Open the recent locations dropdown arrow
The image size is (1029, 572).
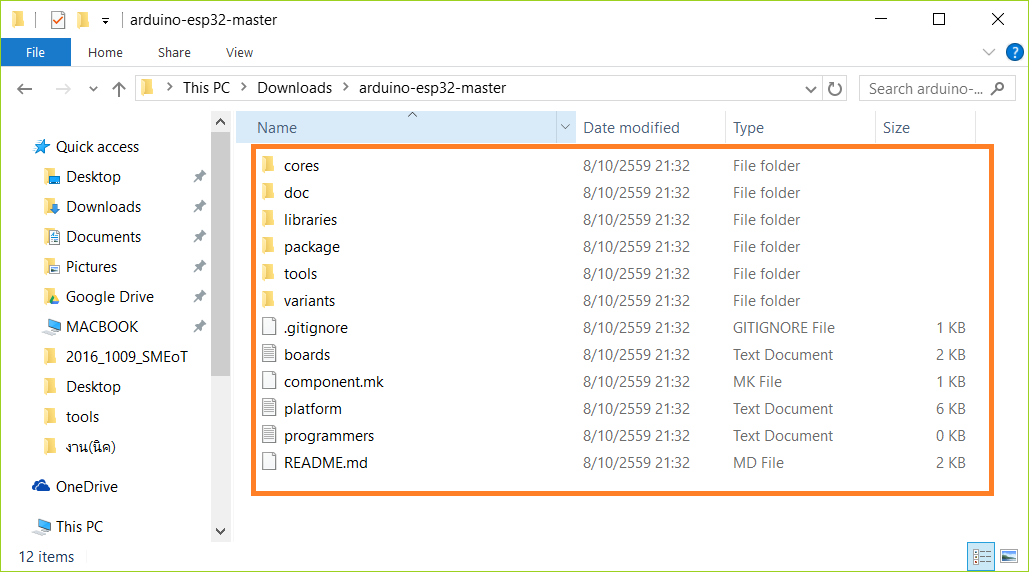pyautogui.click(x=93, y=89)
